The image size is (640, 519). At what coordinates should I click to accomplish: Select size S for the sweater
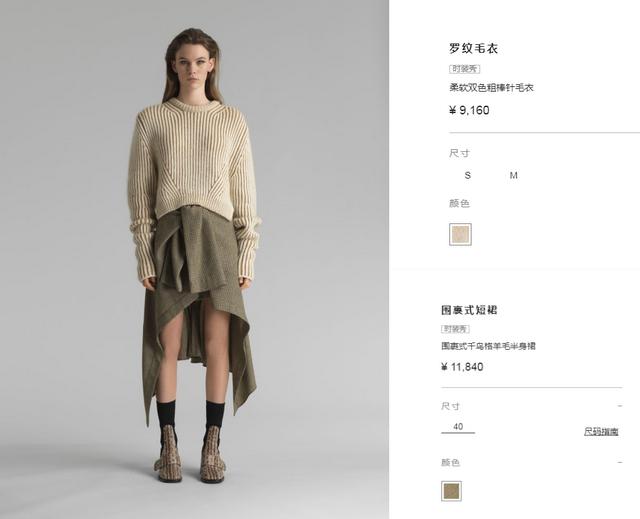[x=468, y=175]
